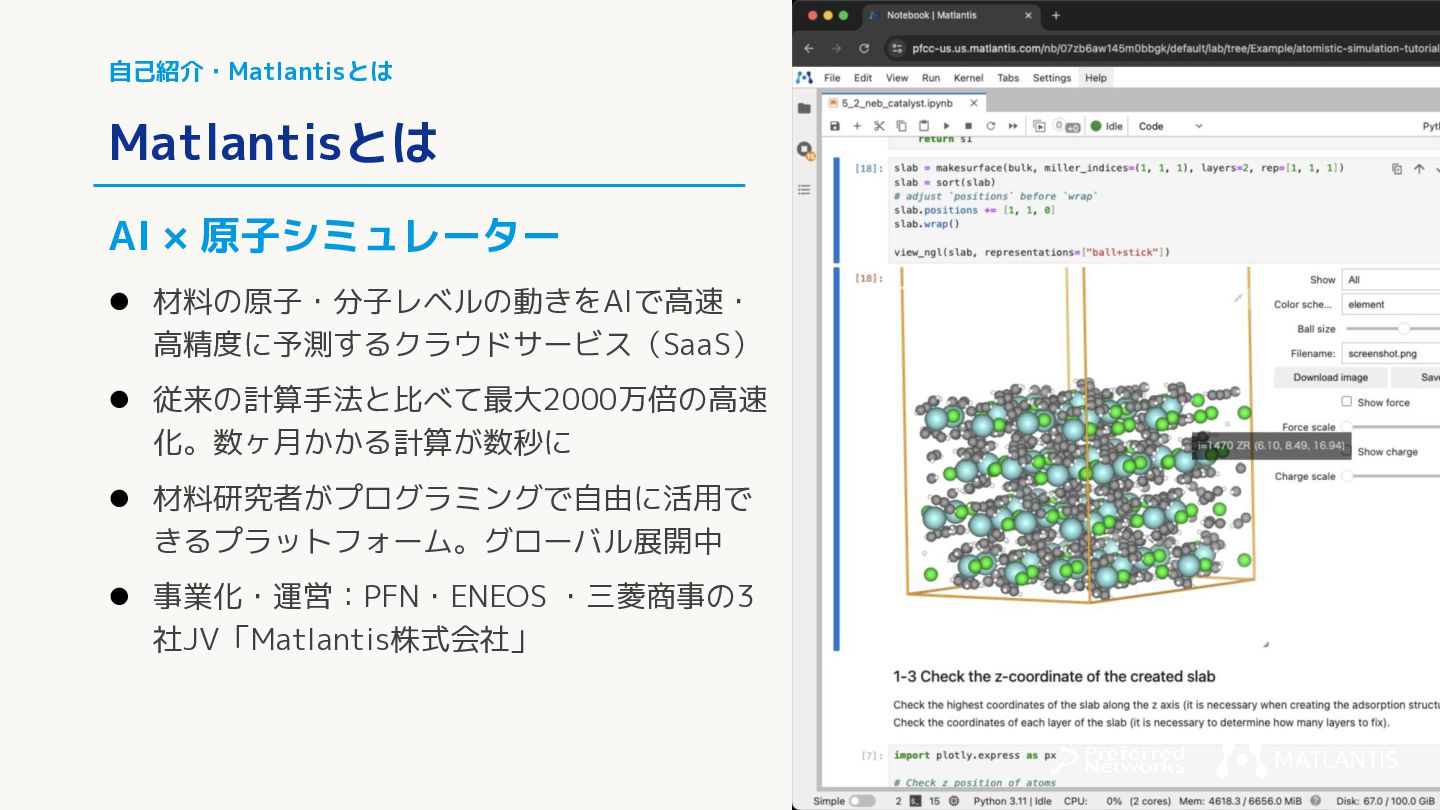Open the Run menu
The image size is (1440, 810).
[x=931, y=78]
